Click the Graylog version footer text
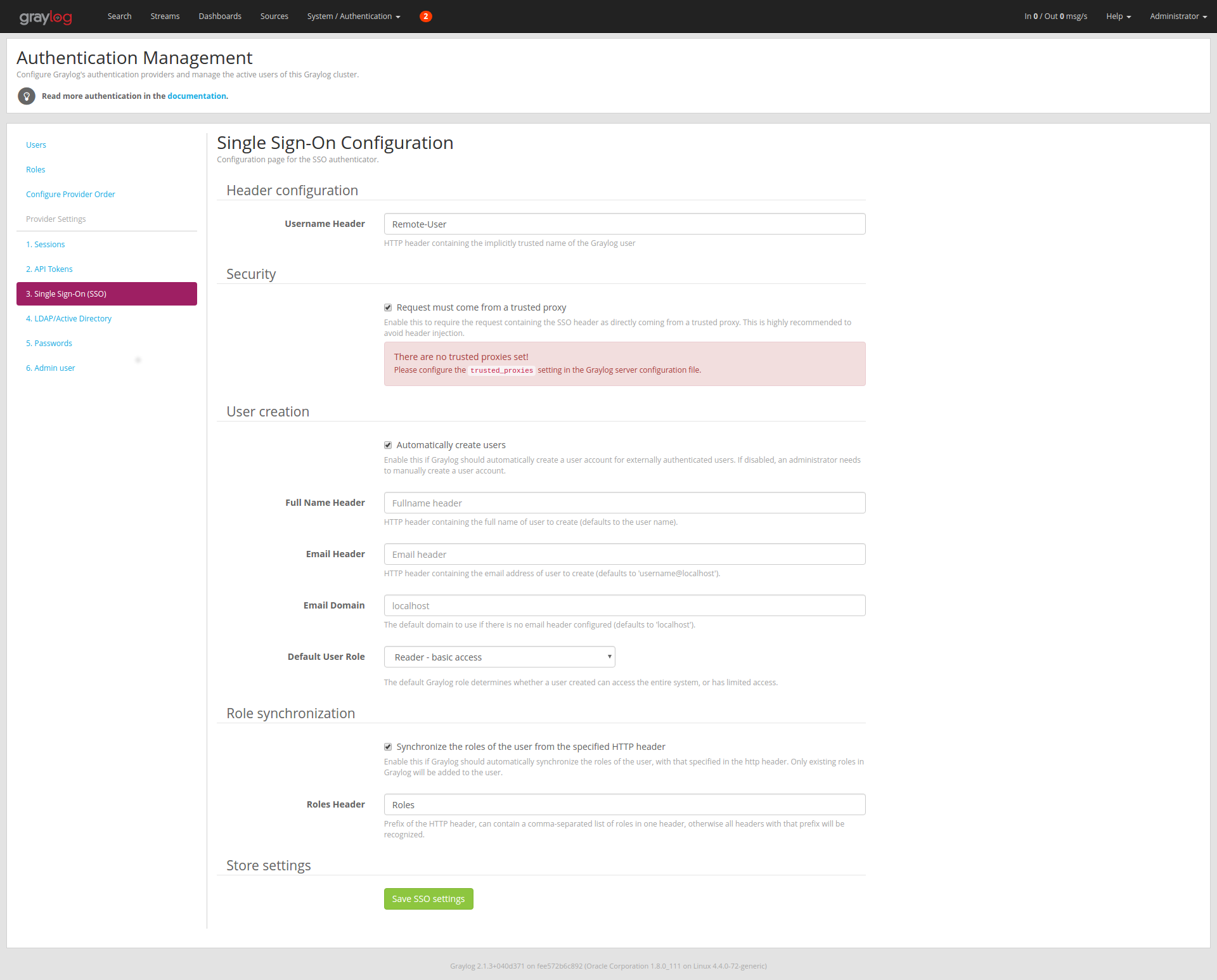The width and height of the screenshot is (1217, 980). [x=608, y=966]
